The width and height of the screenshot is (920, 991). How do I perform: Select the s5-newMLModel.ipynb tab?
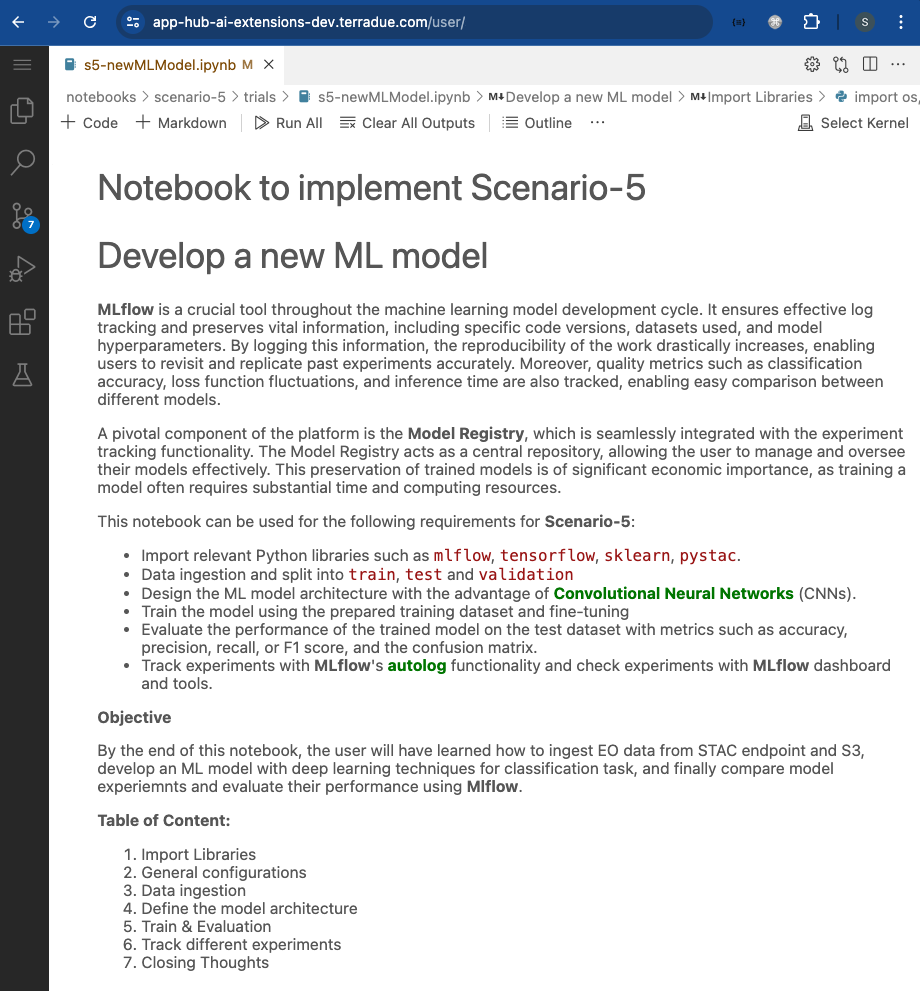pyautogui.click(x=159, y=64)
